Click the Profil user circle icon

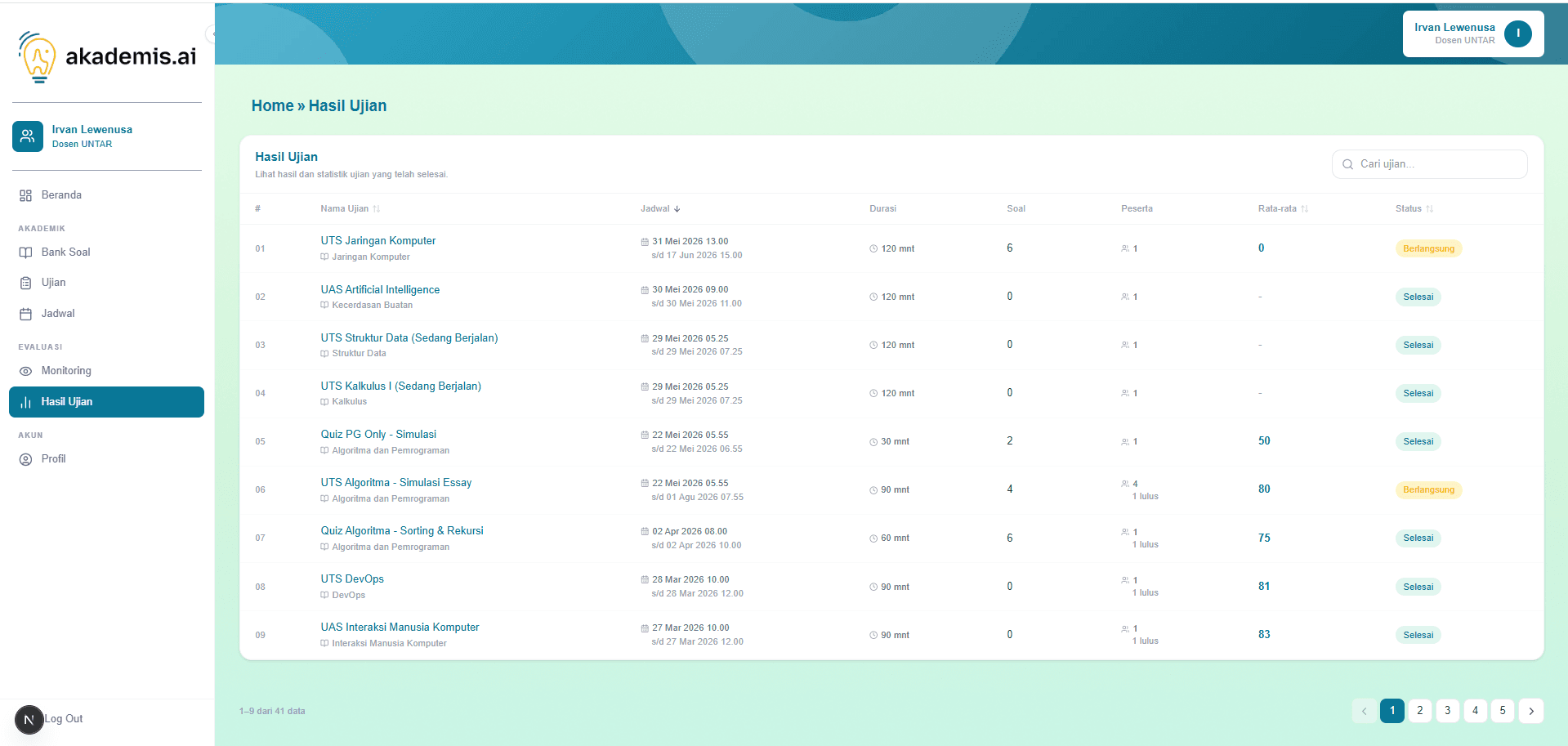[x=25, y=459]
